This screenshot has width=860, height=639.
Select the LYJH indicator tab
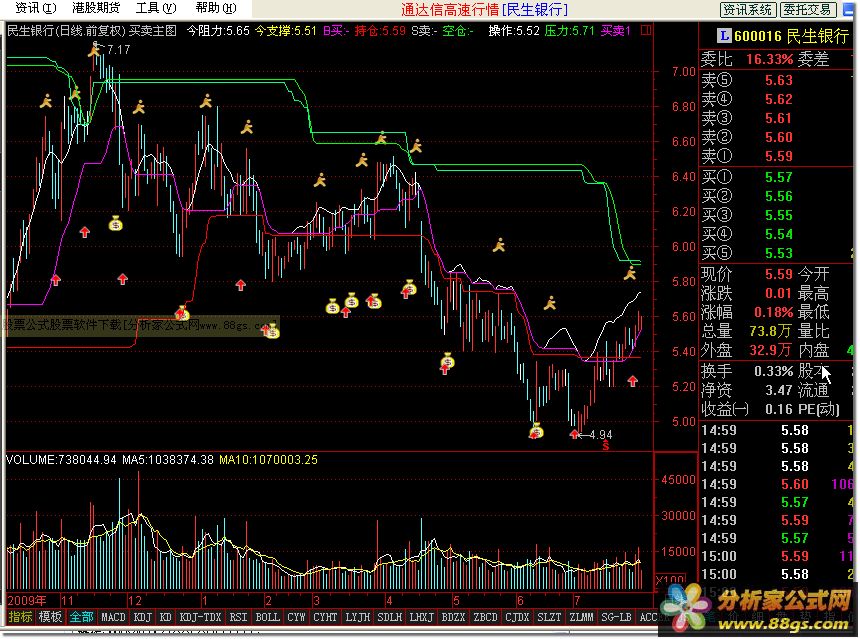[x=358, y=618]
